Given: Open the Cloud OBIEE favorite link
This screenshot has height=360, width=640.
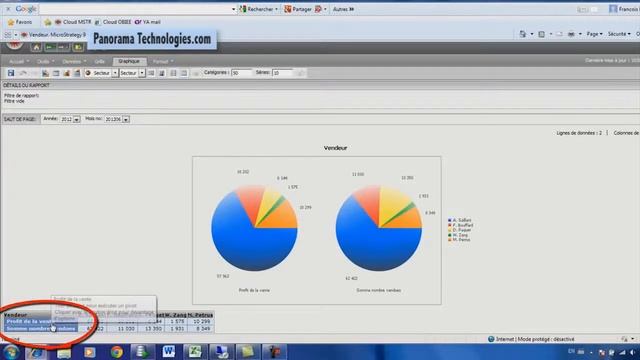Looking at the screenshot, I should pos(113,22).
